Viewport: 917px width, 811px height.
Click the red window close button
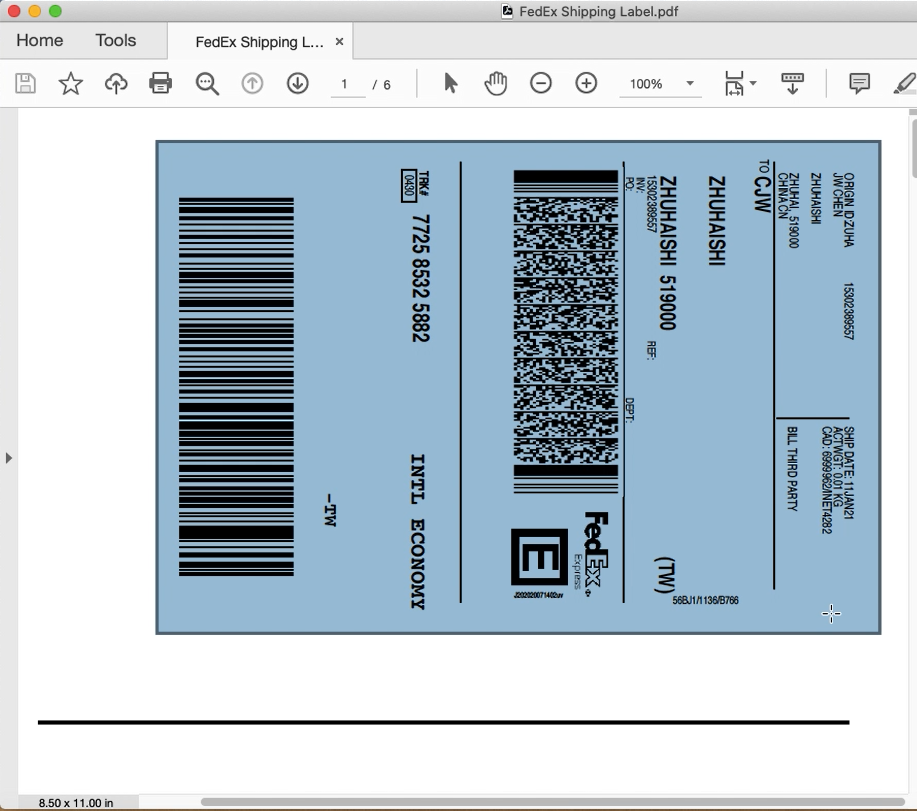pos(14,11)
